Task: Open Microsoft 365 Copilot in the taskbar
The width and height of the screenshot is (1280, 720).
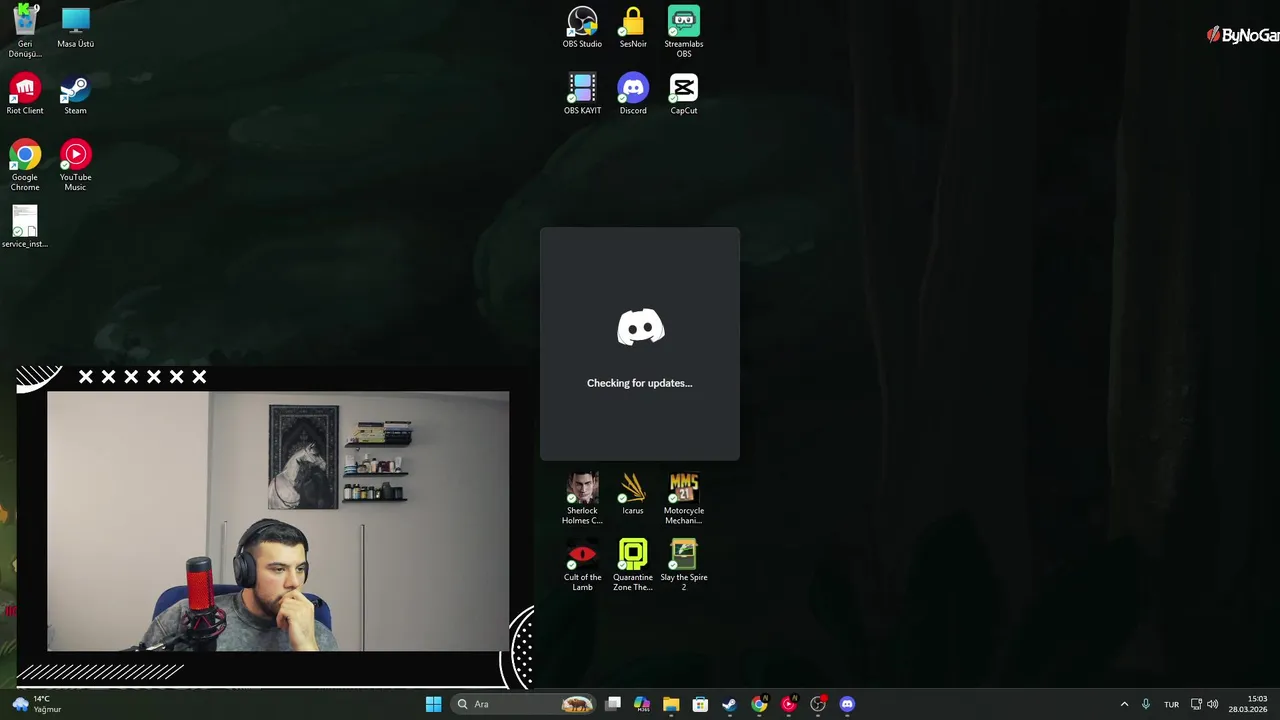Action: click(x=642, y=704)
